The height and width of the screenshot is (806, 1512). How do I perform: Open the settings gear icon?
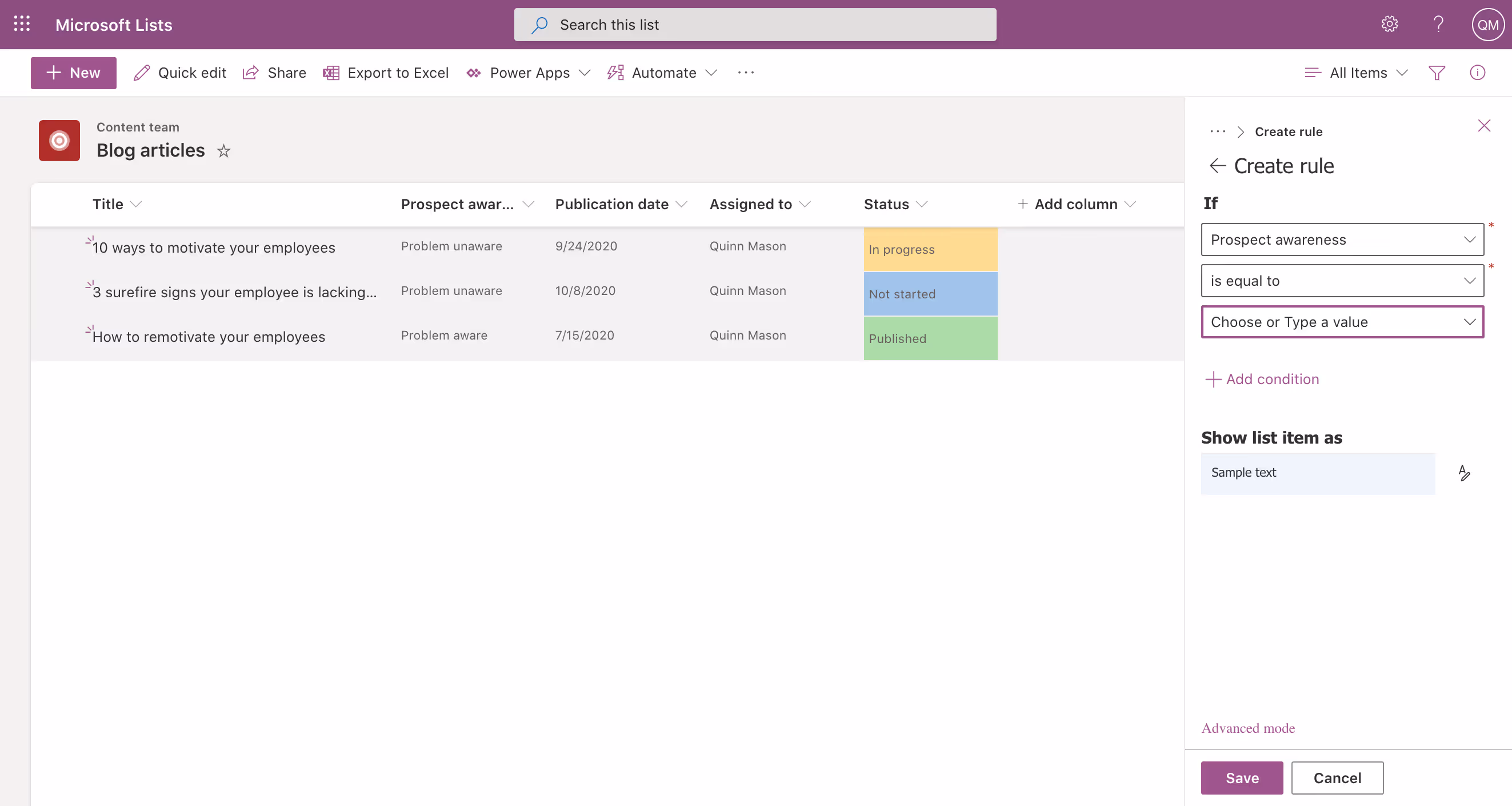pyautogui.click(x=1389, y=24)
